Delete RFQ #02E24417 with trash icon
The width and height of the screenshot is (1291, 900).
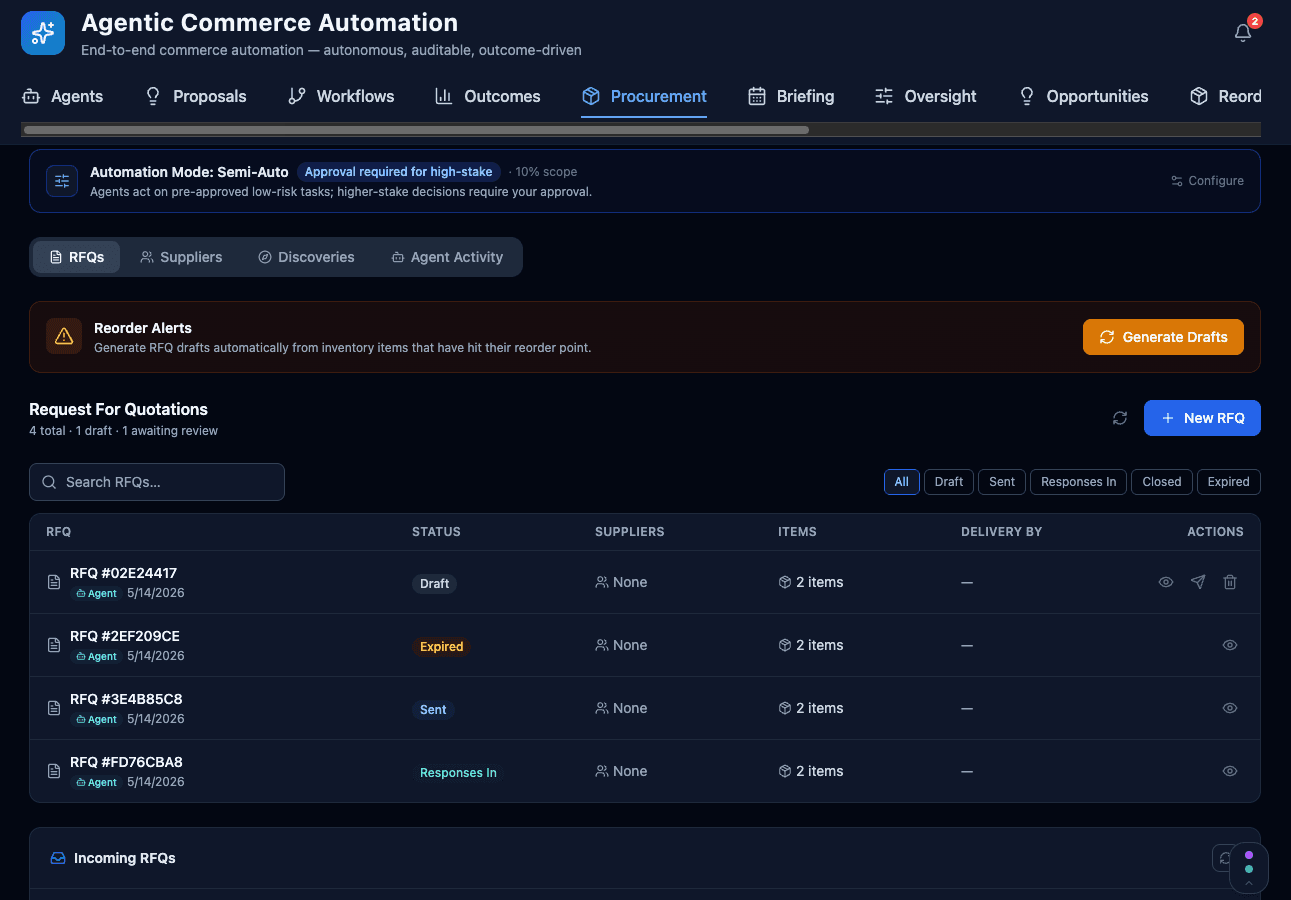pos(1230,582)
